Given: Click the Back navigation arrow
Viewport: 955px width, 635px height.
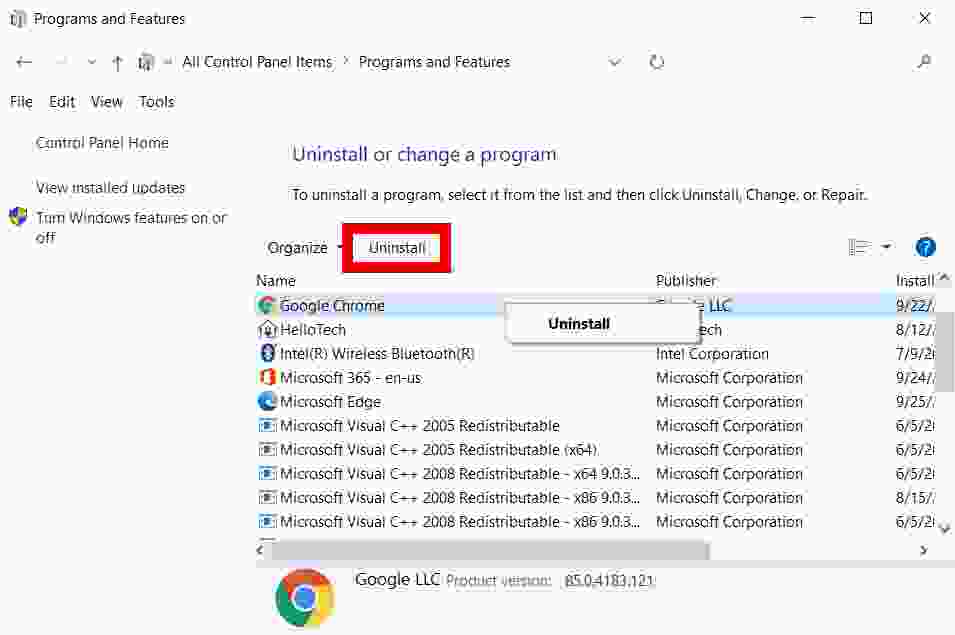Looking at the screenshot, I should tap(24, 62).
